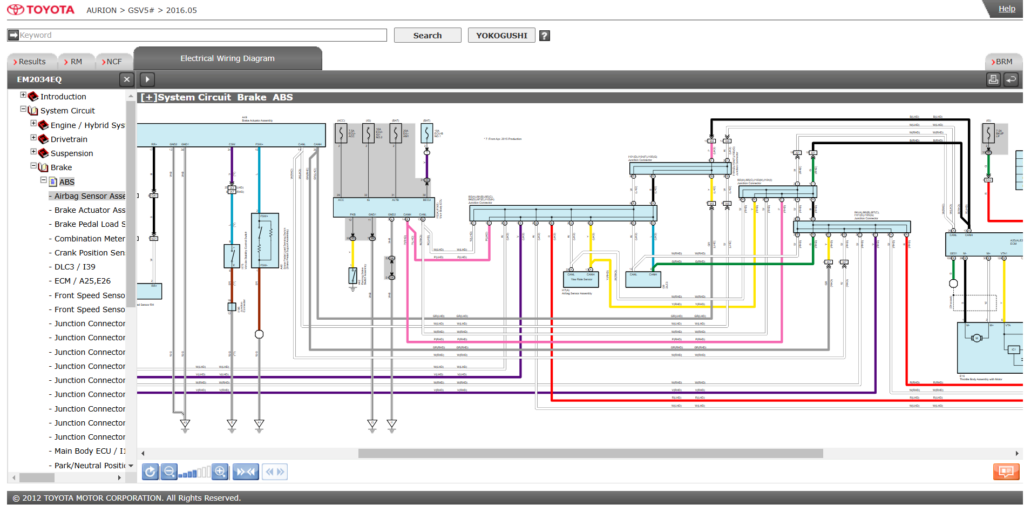The width and height of the screenshot is (1024, 505).
Task: Open the BRM tab
Action: point(1003,61)
